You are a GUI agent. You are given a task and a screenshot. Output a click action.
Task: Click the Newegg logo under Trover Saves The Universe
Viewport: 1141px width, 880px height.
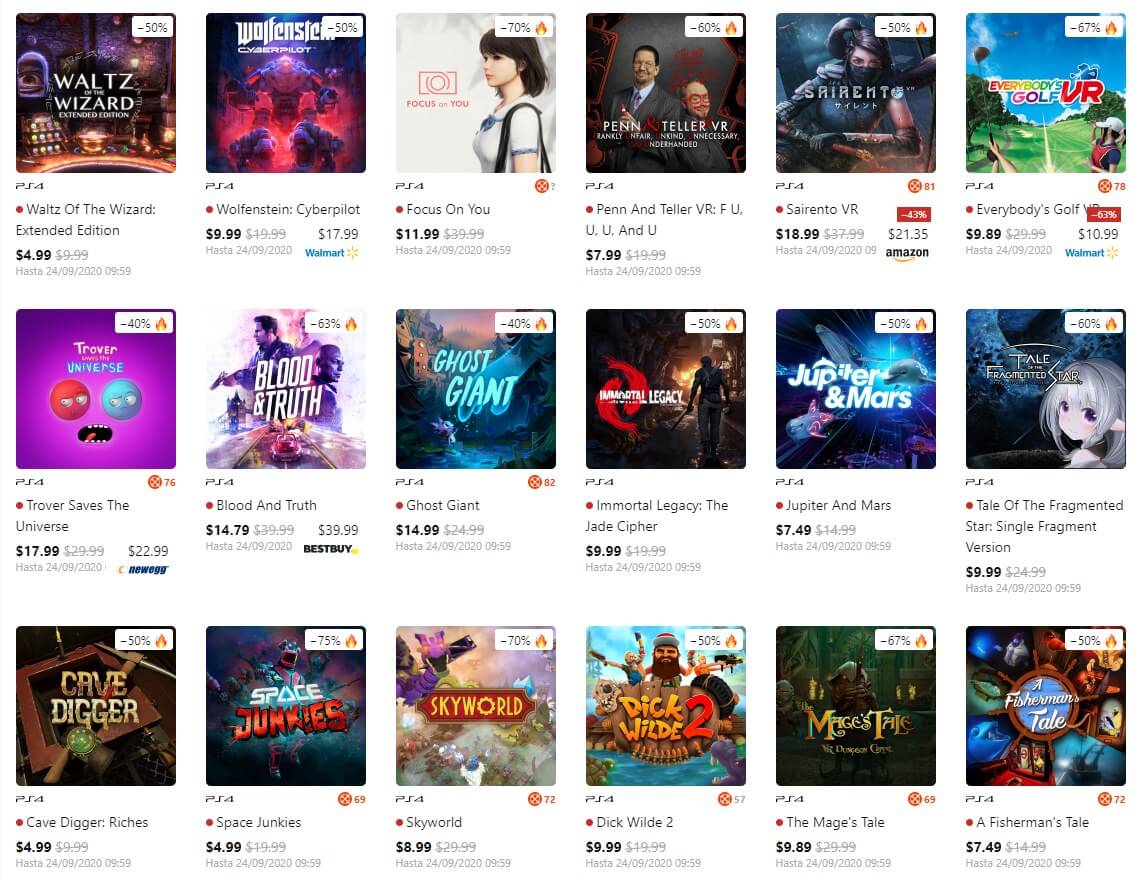[143, 570]
